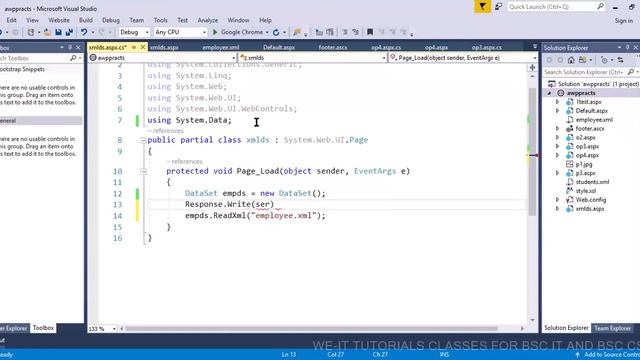Viewport: 640px width, 360px height.
Task: Click the Save All icon
Action: (x=69, y=32)
